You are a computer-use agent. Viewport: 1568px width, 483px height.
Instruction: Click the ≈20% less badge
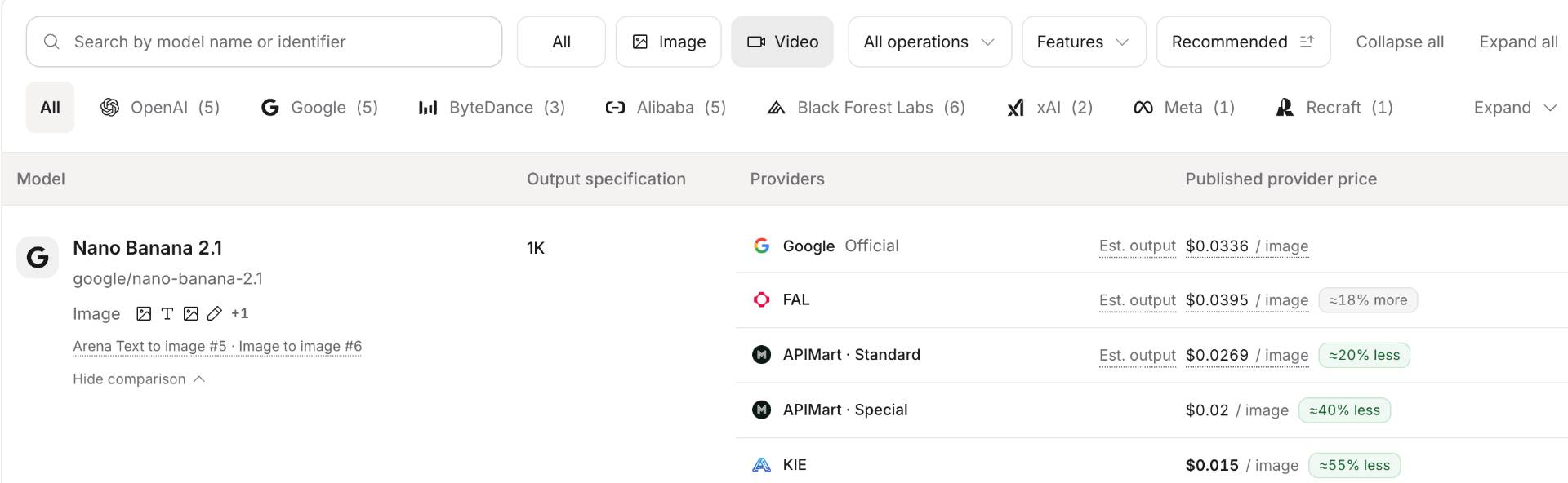click(x=1364, y=355)
